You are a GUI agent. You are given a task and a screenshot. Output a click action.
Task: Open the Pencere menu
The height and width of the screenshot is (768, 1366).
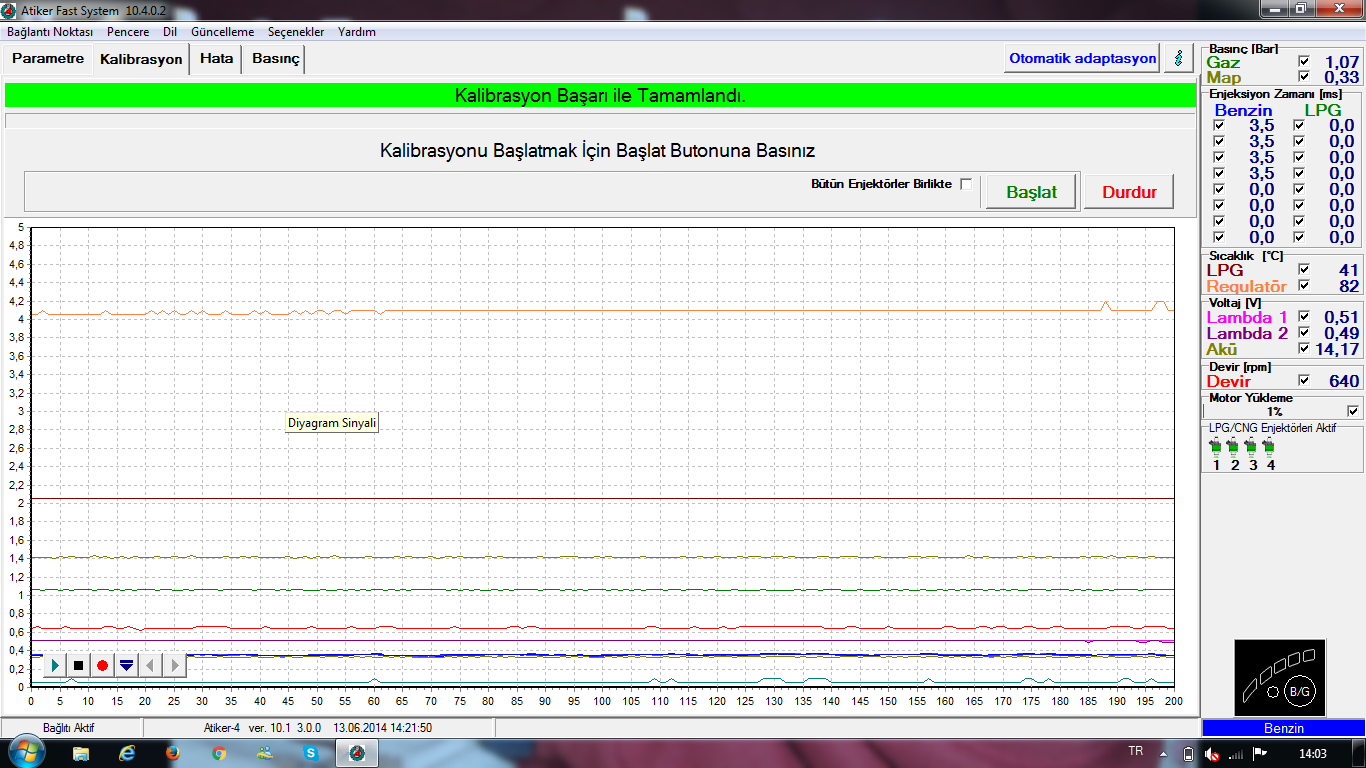tap(128, 32)
